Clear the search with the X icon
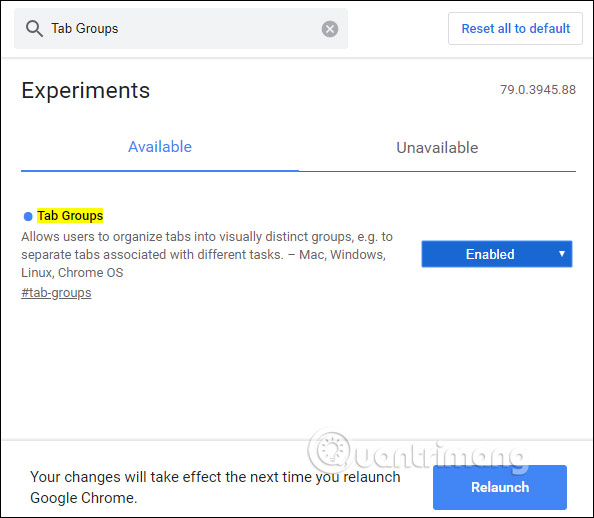Viewport: 594px width, 518px height. click(x=330, y=29)
